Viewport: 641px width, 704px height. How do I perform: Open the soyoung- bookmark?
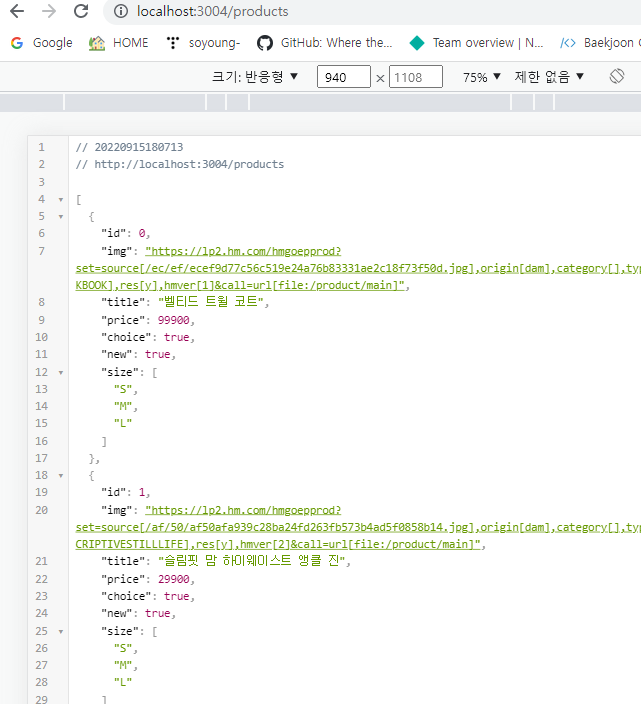[x=203, y=43]
